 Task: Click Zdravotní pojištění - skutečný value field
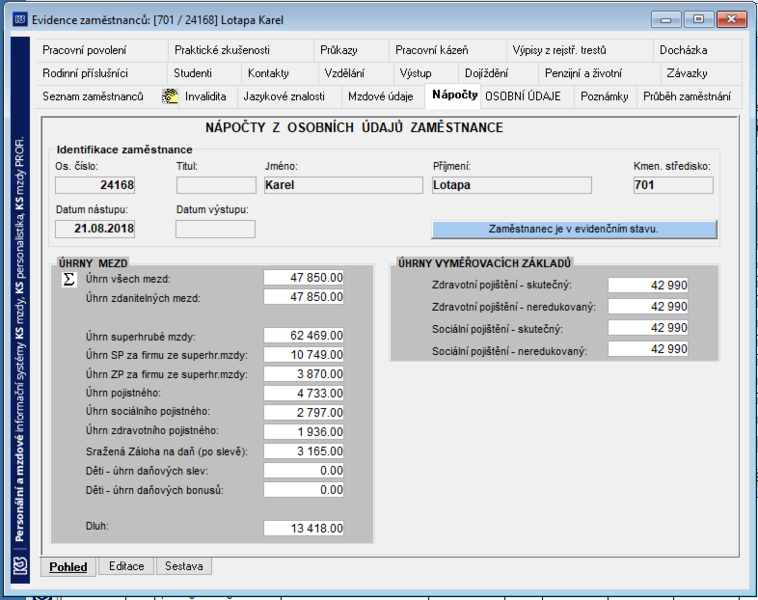648,285
